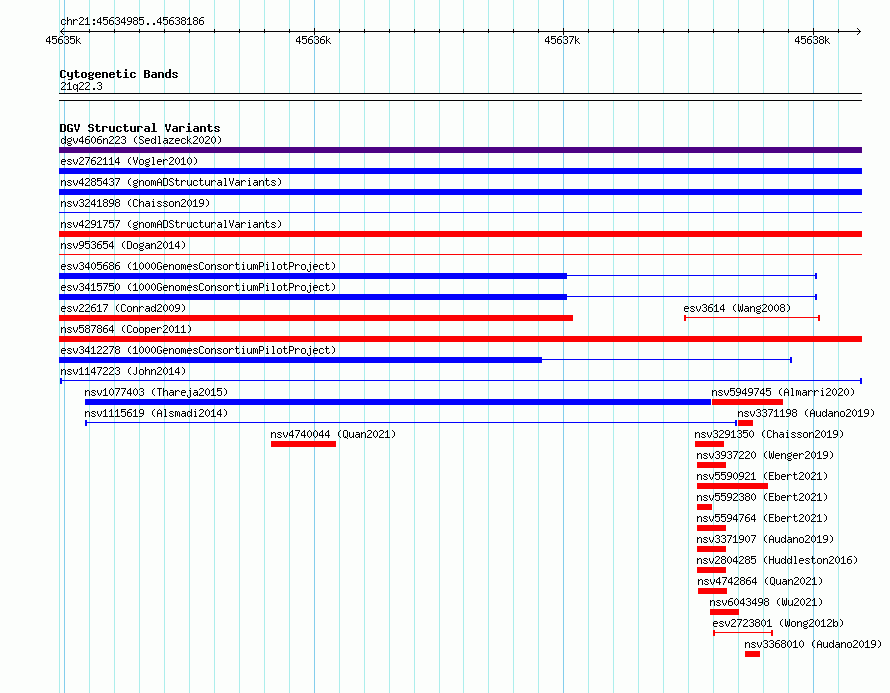890x693 pixels.
Task: Select esv3614 (Wang2008) label
Action: 737,308
